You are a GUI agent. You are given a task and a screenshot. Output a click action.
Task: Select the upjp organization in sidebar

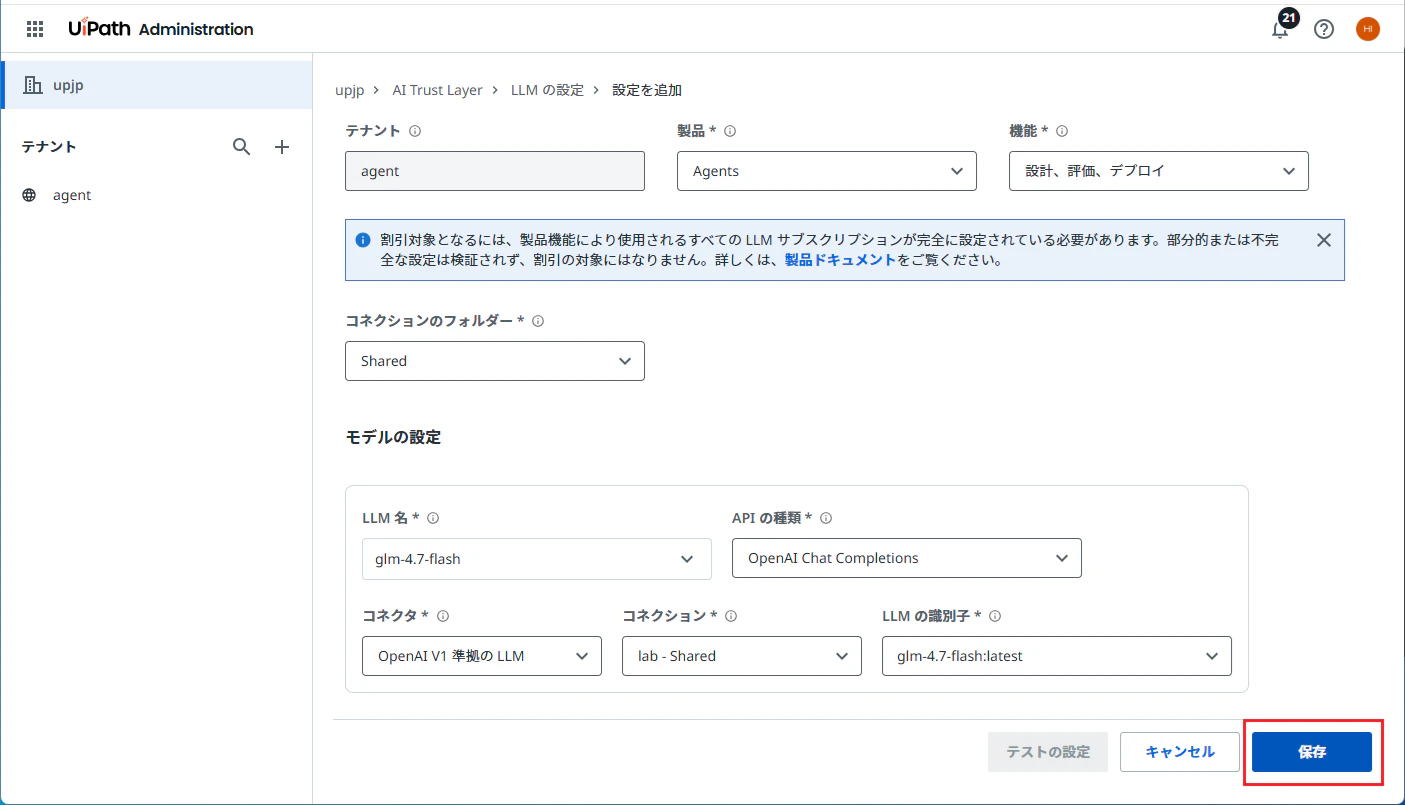point(158,85)
